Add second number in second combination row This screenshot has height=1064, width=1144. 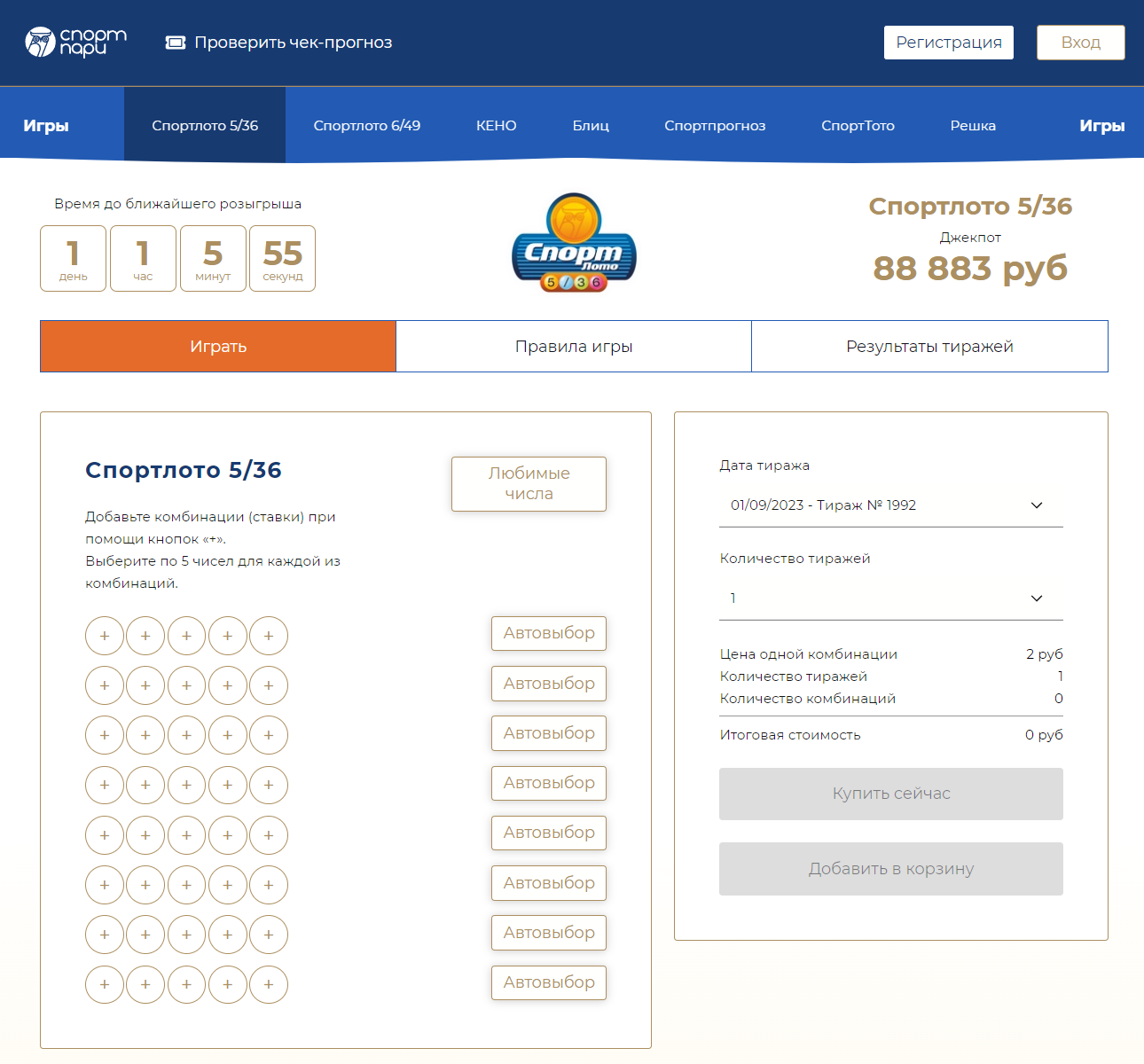(x=145, y=685)
